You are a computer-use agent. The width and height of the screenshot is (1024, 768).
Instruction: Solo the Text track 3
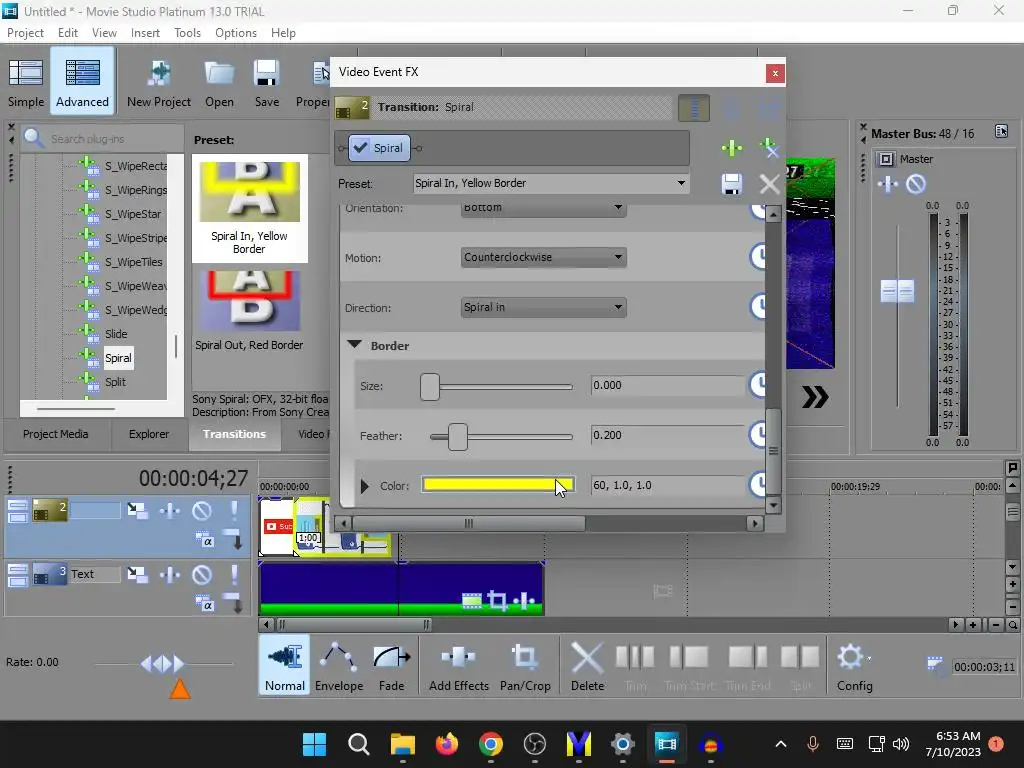(234, 574)
